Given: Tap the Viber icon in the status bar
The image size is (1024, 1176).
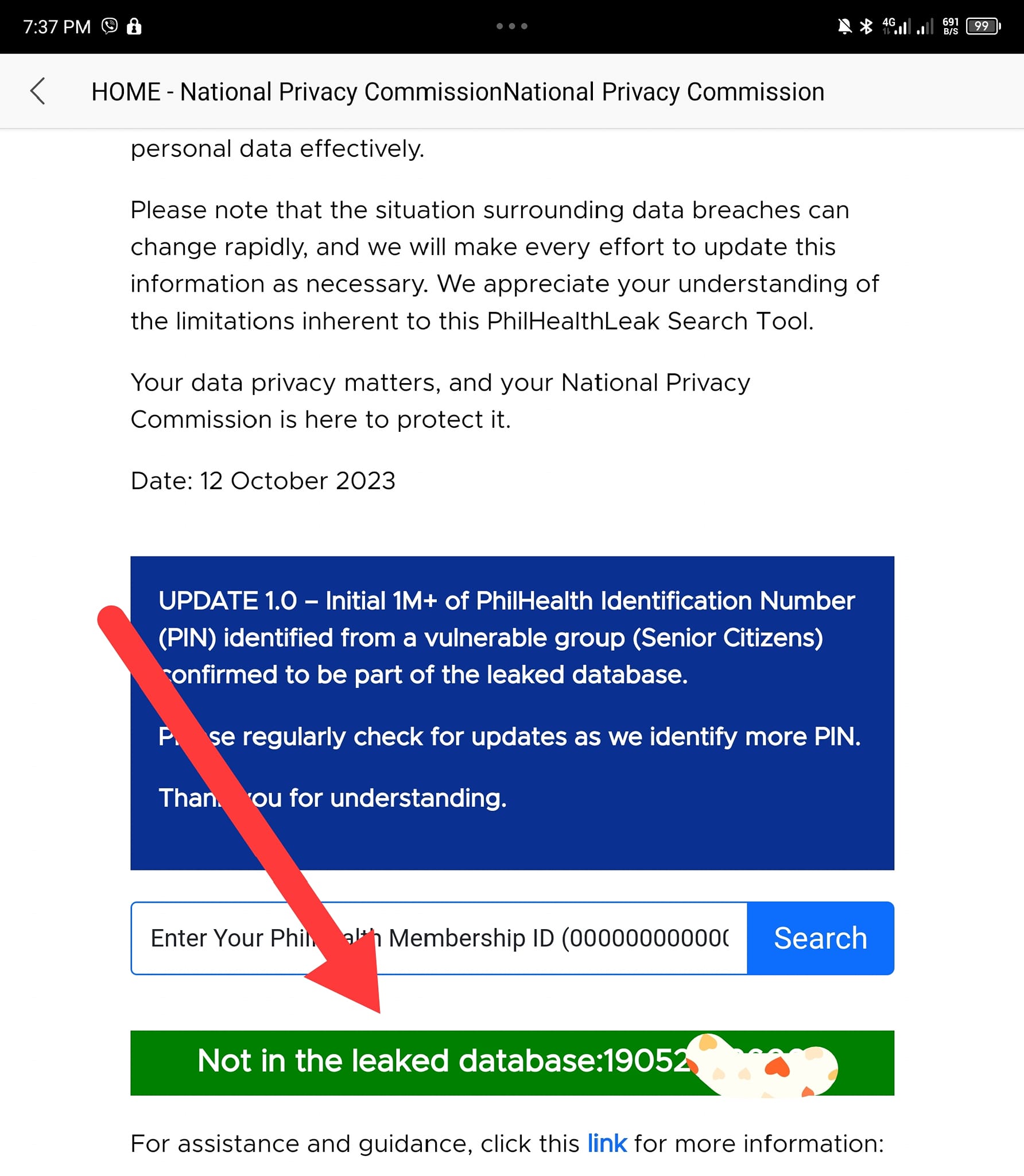Looking at the screenshot, I should click(109, 26).
